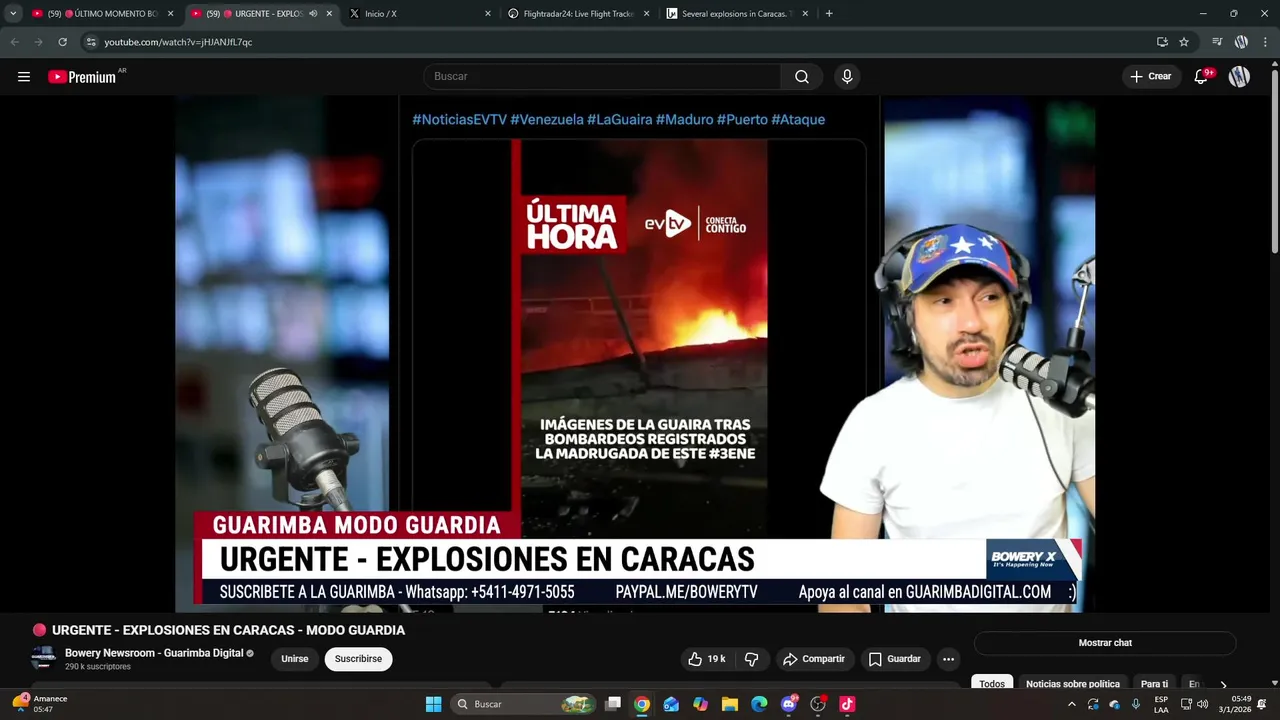Click the Windows taskbar Buscar search box
The image size is (1280, 720).
tap(524, 704)
